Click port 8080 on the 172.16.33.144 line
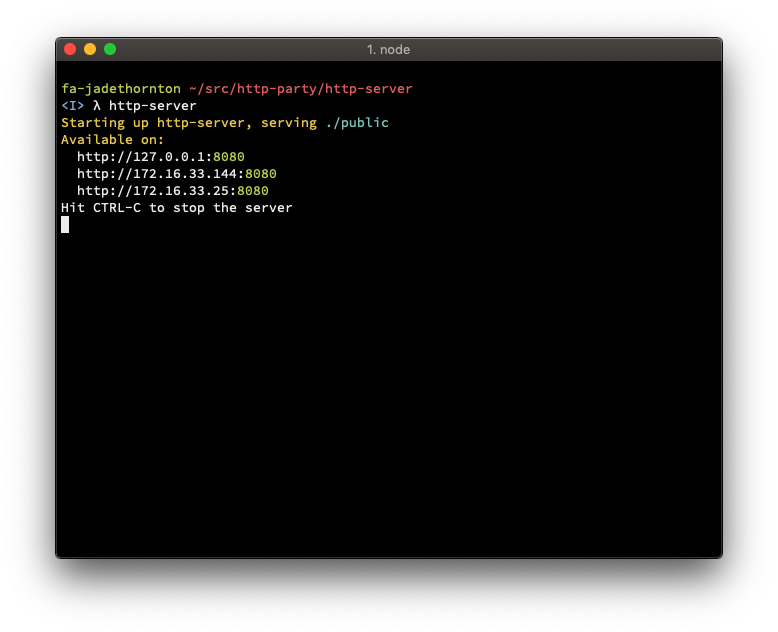This screenshot has width=778, height=632. 260,174
